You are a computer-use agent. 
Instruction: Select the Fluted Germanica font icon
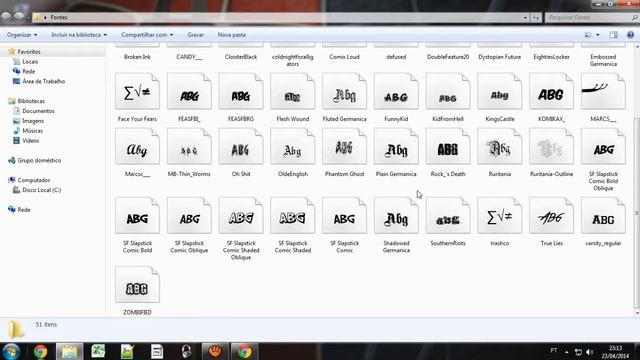coord(344,91)
